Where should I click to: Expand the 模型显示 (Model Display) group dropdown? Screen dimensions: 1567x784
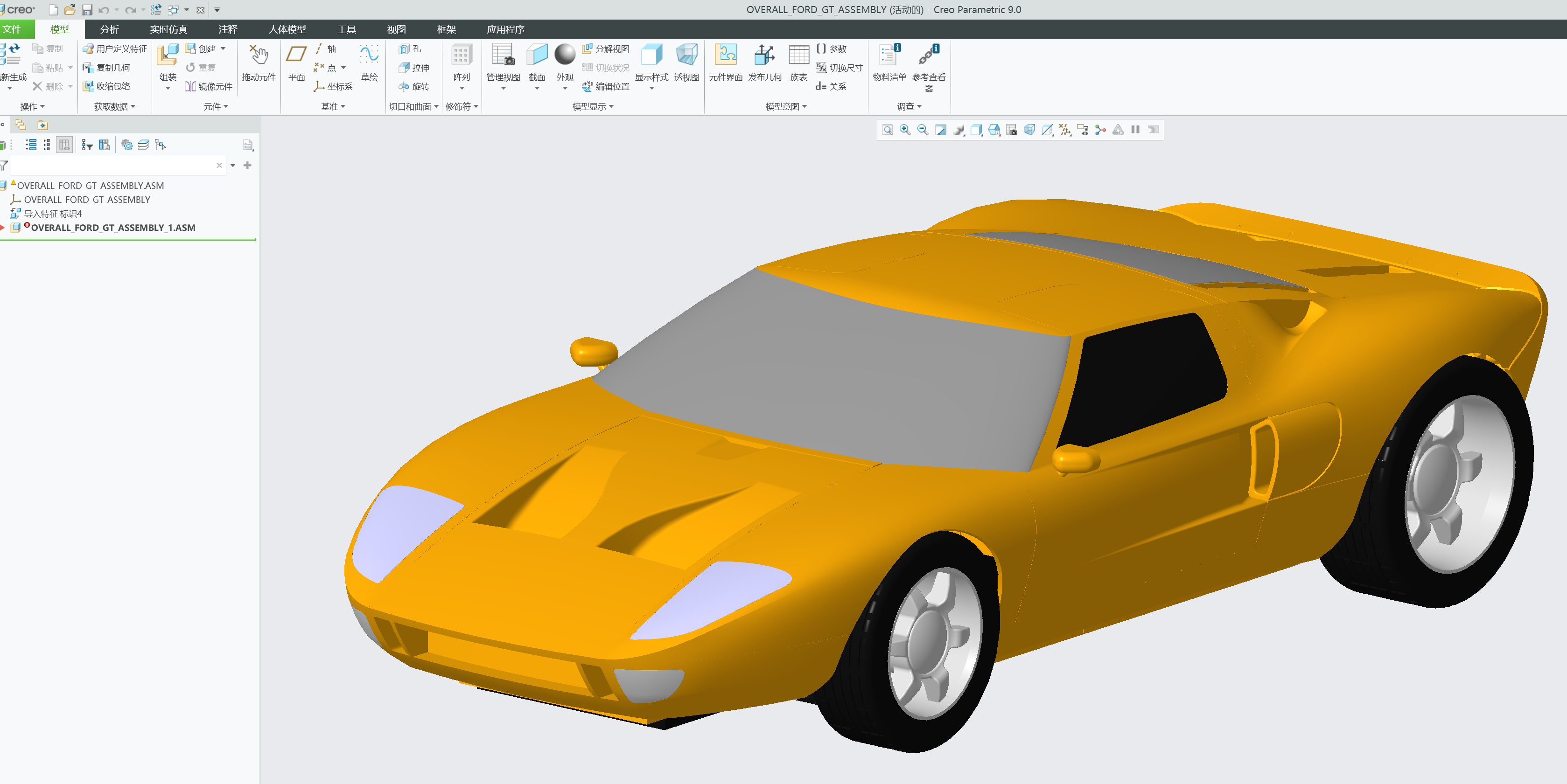593,106
